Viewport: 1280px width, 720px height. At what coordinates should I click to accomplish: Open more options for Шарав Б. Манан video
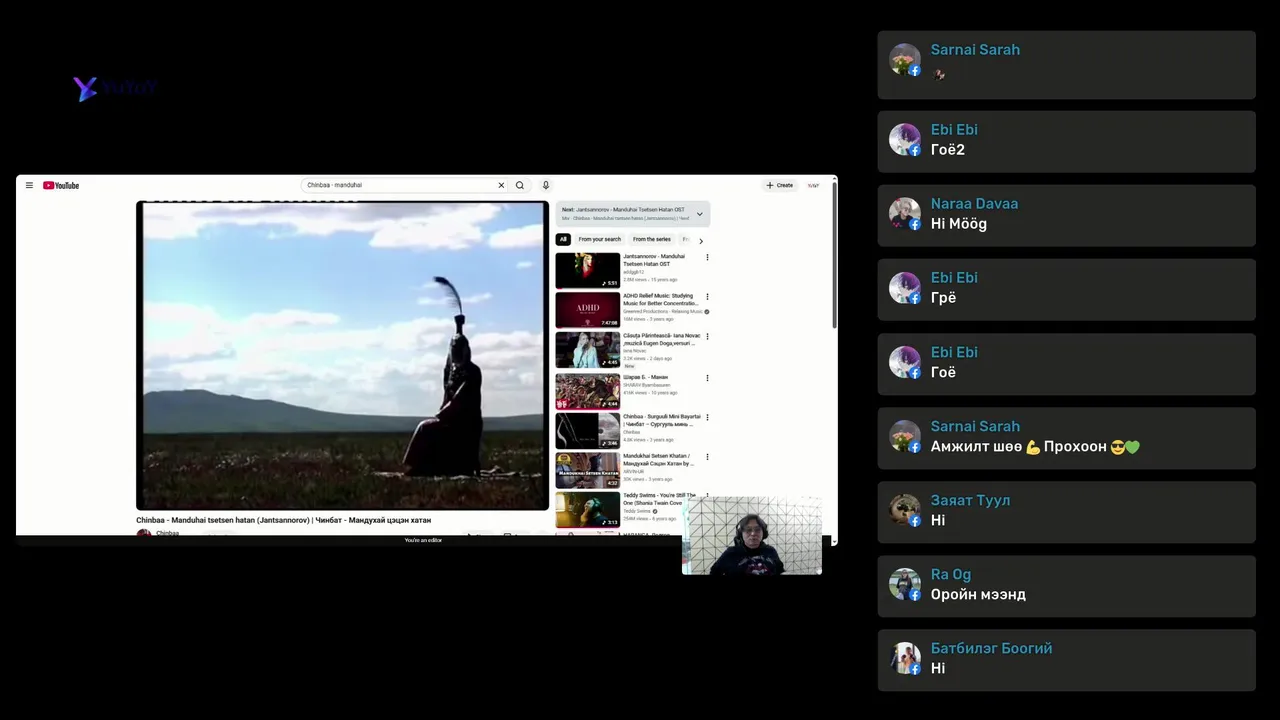pyautogui.click(x=707, y=378)
